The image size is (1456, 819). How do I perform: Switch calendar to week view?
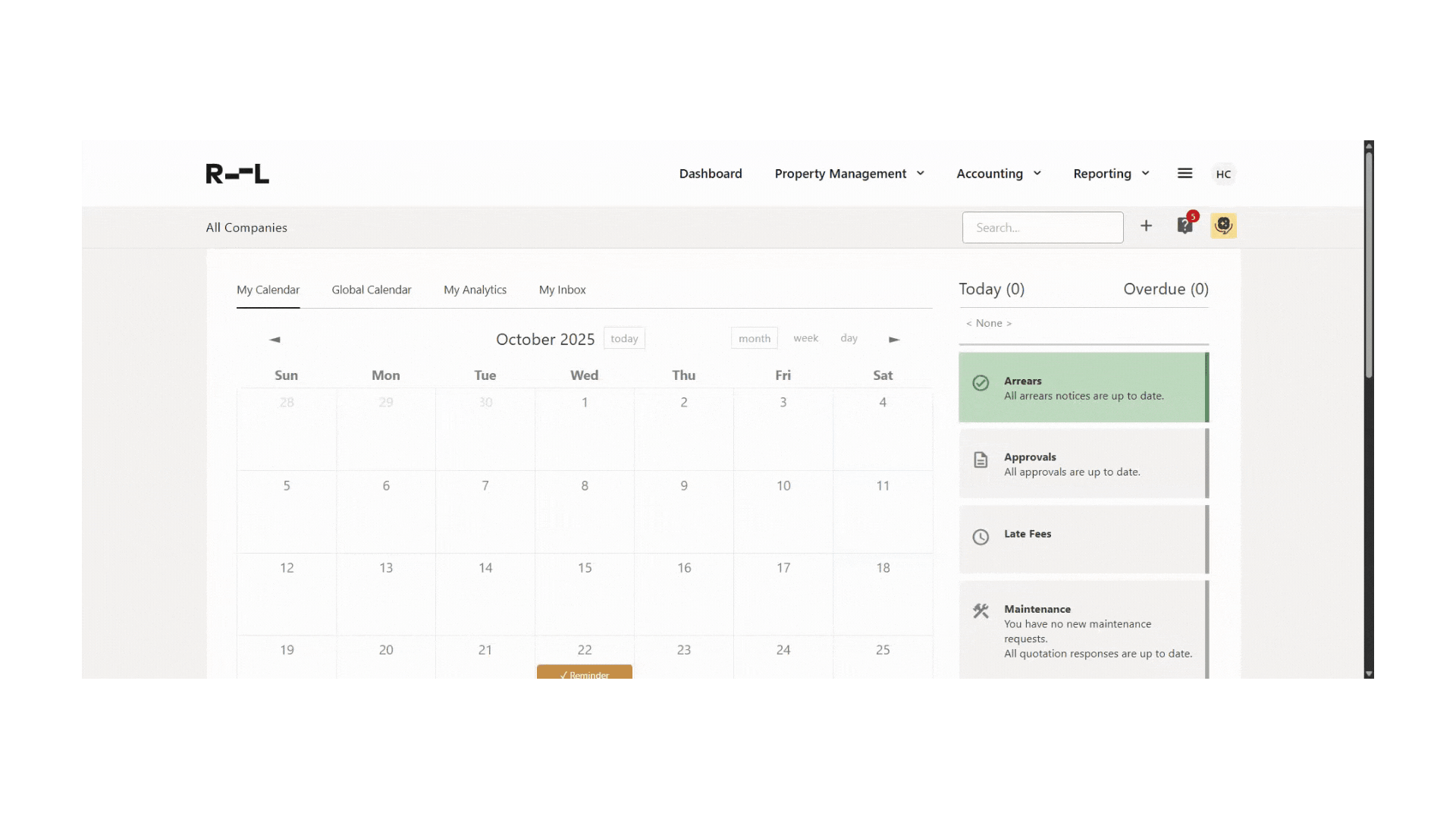point(805,338)
